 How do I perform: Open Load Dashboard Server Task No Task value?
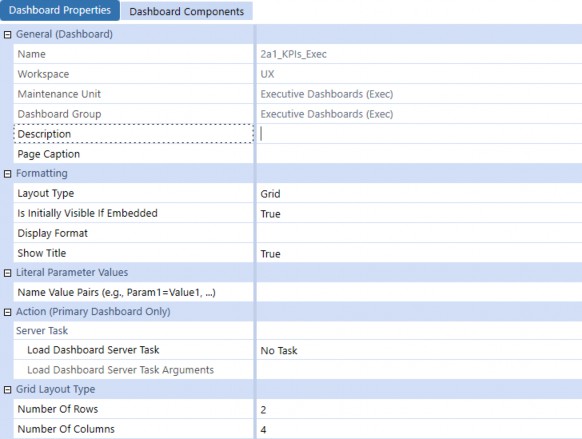[x=419, y=350]
